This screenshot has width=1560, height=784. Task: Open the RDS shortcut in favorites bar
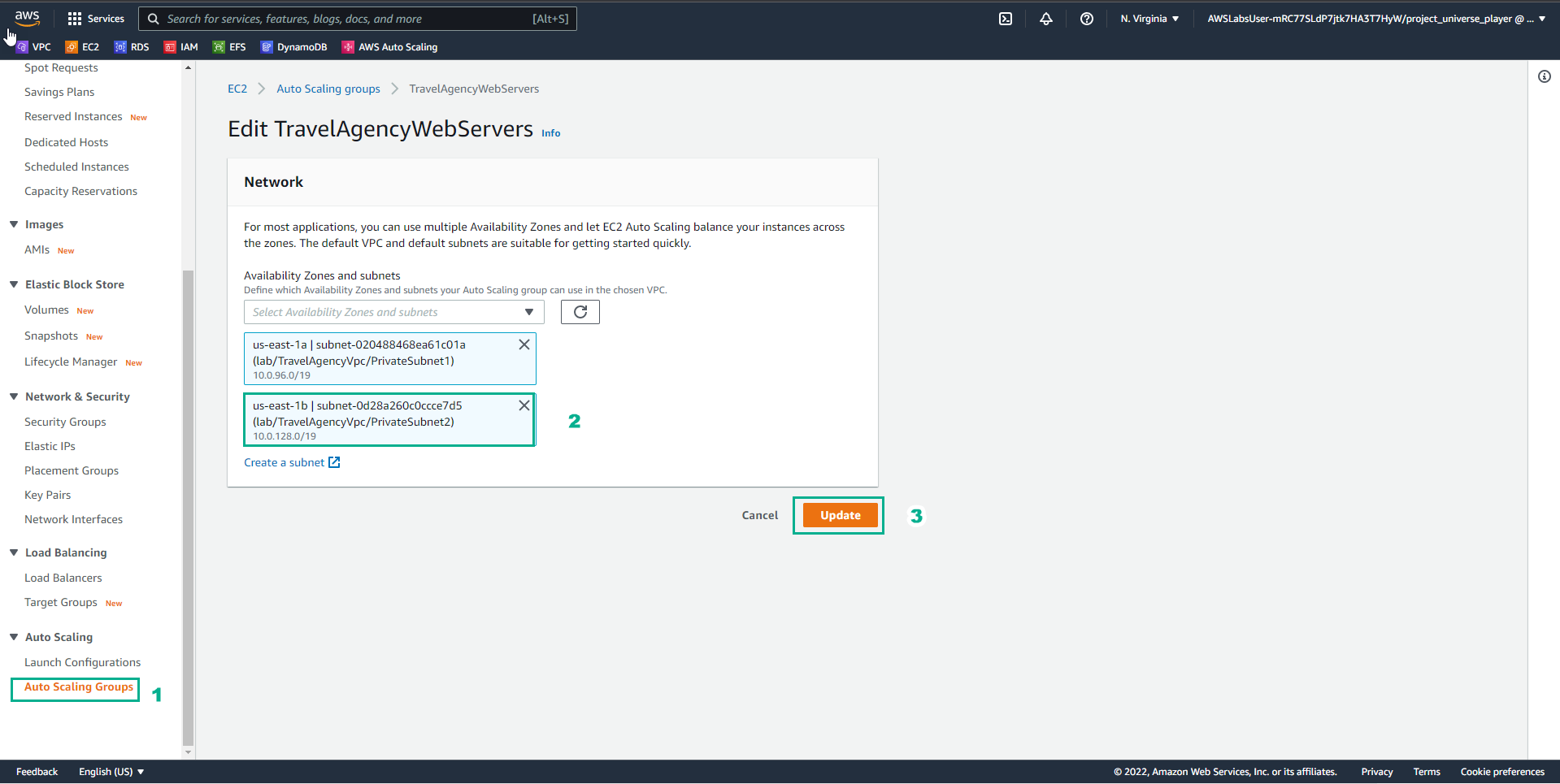click(x=132, y=47)
